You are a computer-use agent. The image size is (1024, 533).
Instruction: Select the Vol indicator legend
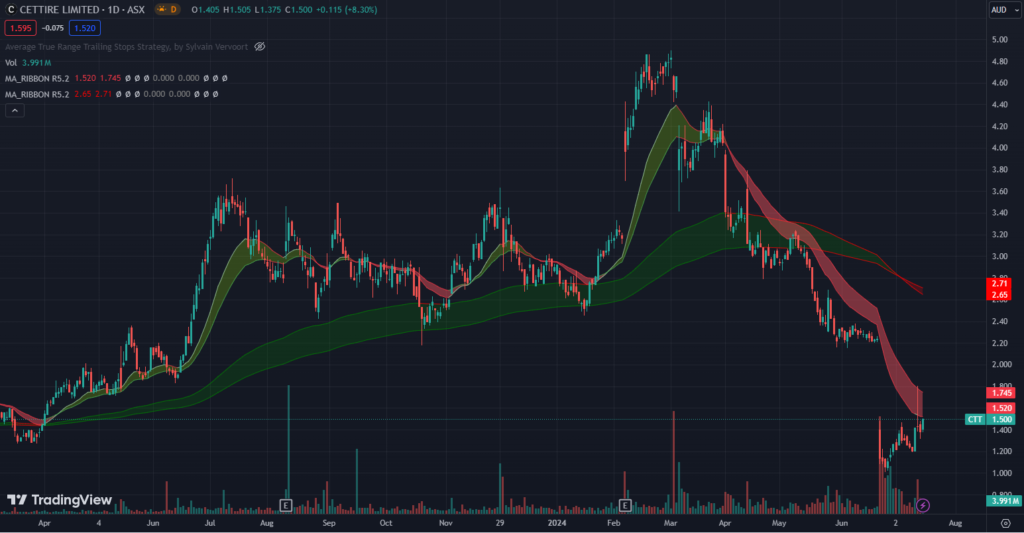point(11,62)
